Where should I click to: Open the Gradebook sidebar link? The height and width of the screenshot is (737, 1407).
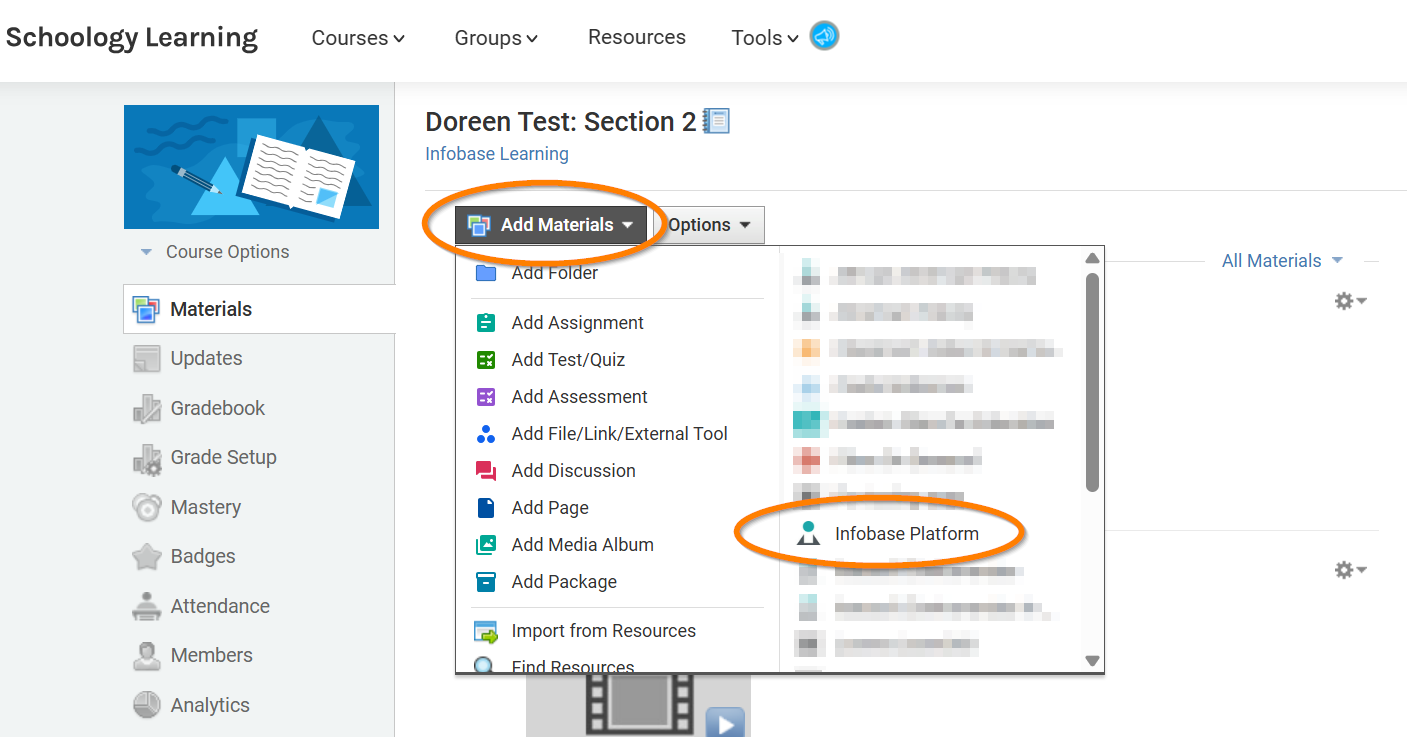(x=218, y=408)
